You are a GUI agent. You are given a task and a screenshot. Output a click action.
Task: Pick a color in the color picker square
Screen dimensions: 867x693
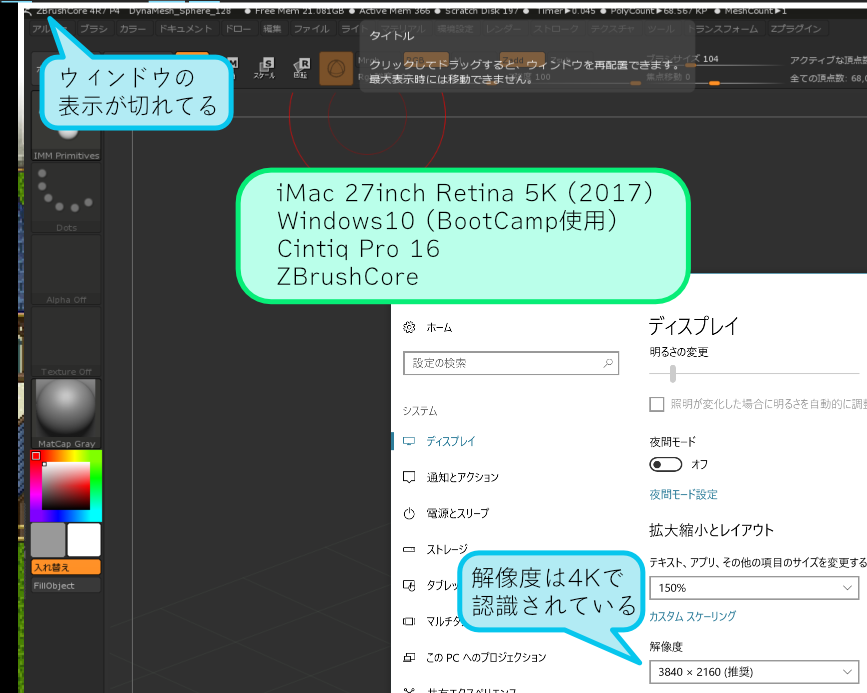point(66,486)
